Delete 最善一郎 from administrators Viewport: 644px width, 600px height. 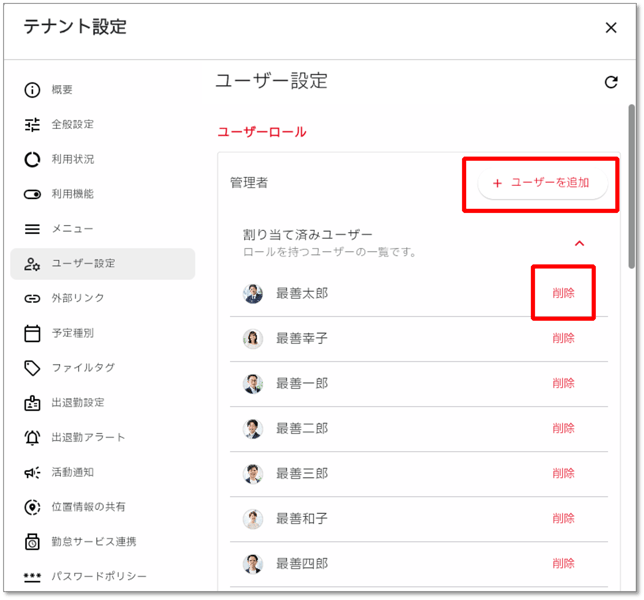click(563, 384)
